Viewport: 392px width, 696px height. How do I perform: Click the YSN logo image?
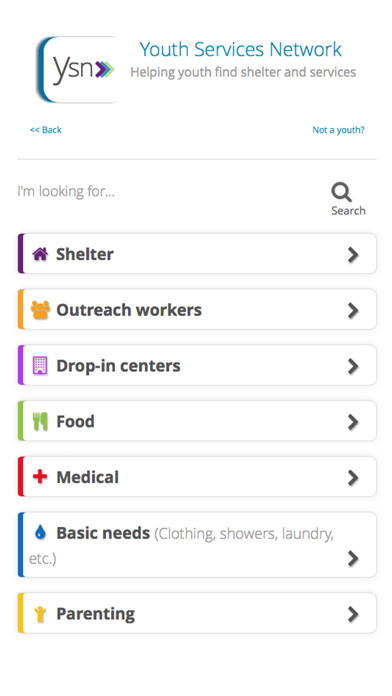[x=79, y=69]
